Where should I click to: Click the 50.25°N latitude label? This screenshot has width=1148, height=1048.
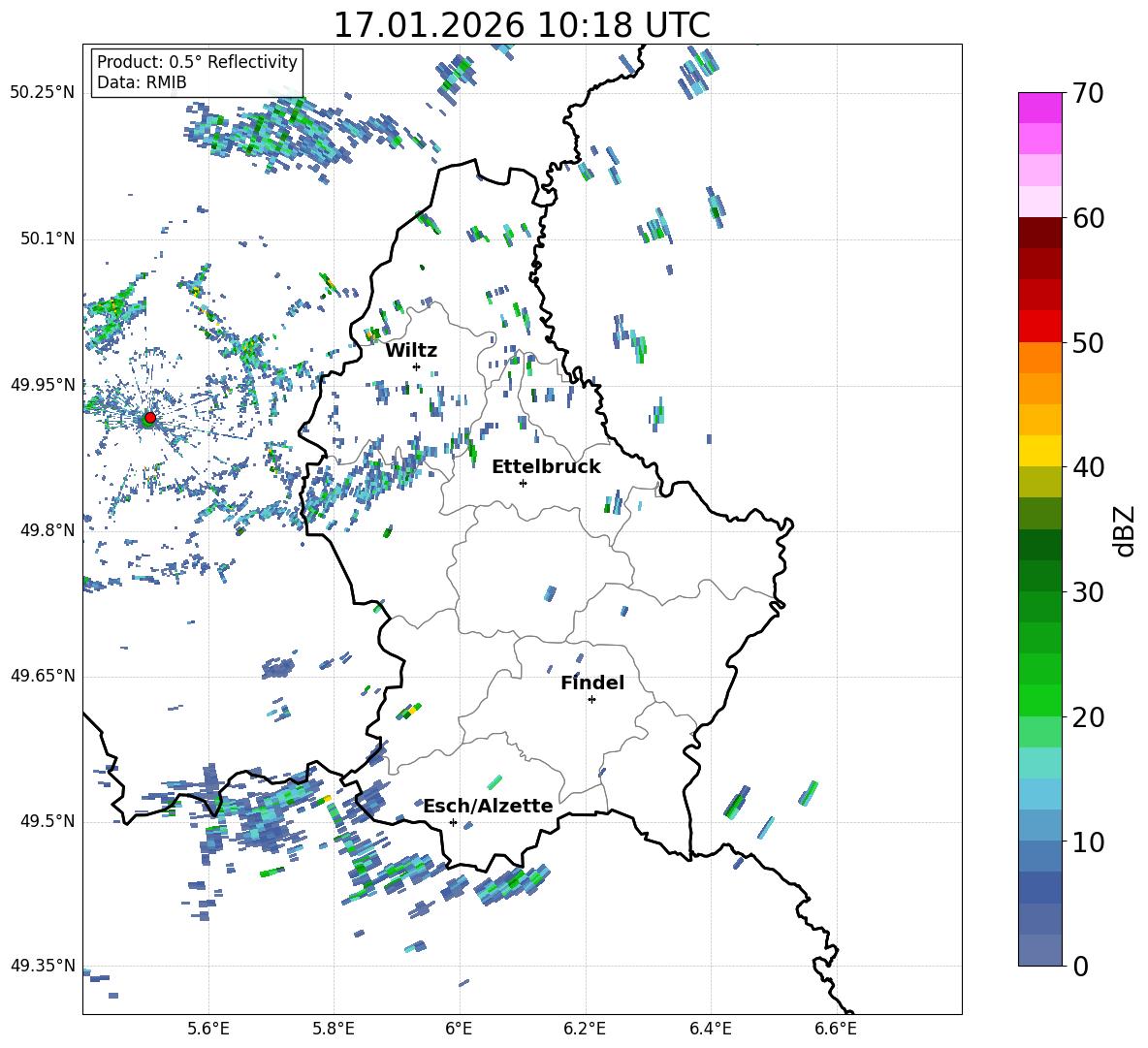click(x=43, y=93)
